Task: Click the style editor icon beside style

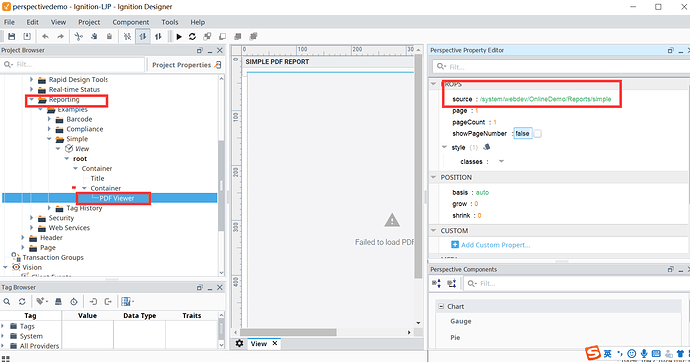Action: pyautogui.click(x=487, y=147)
